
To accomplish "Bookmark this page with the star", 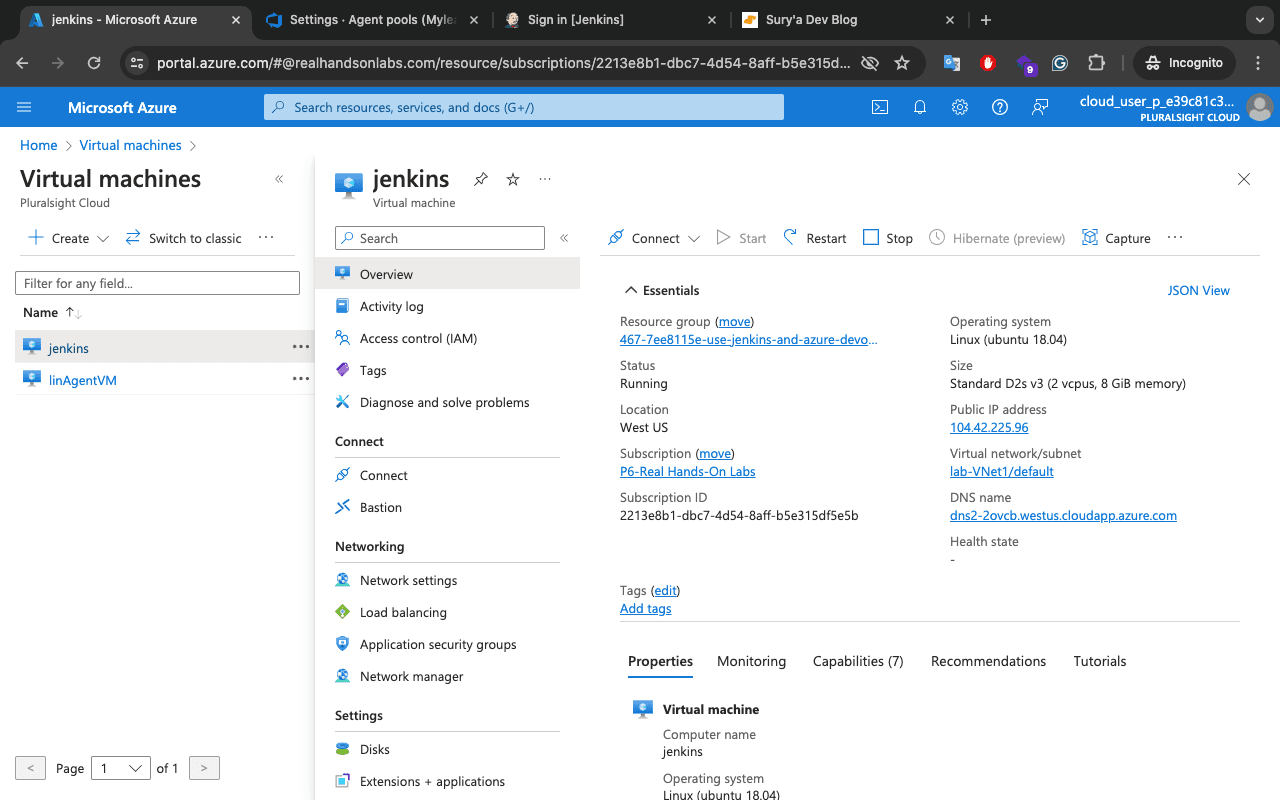I will (902, 63).
